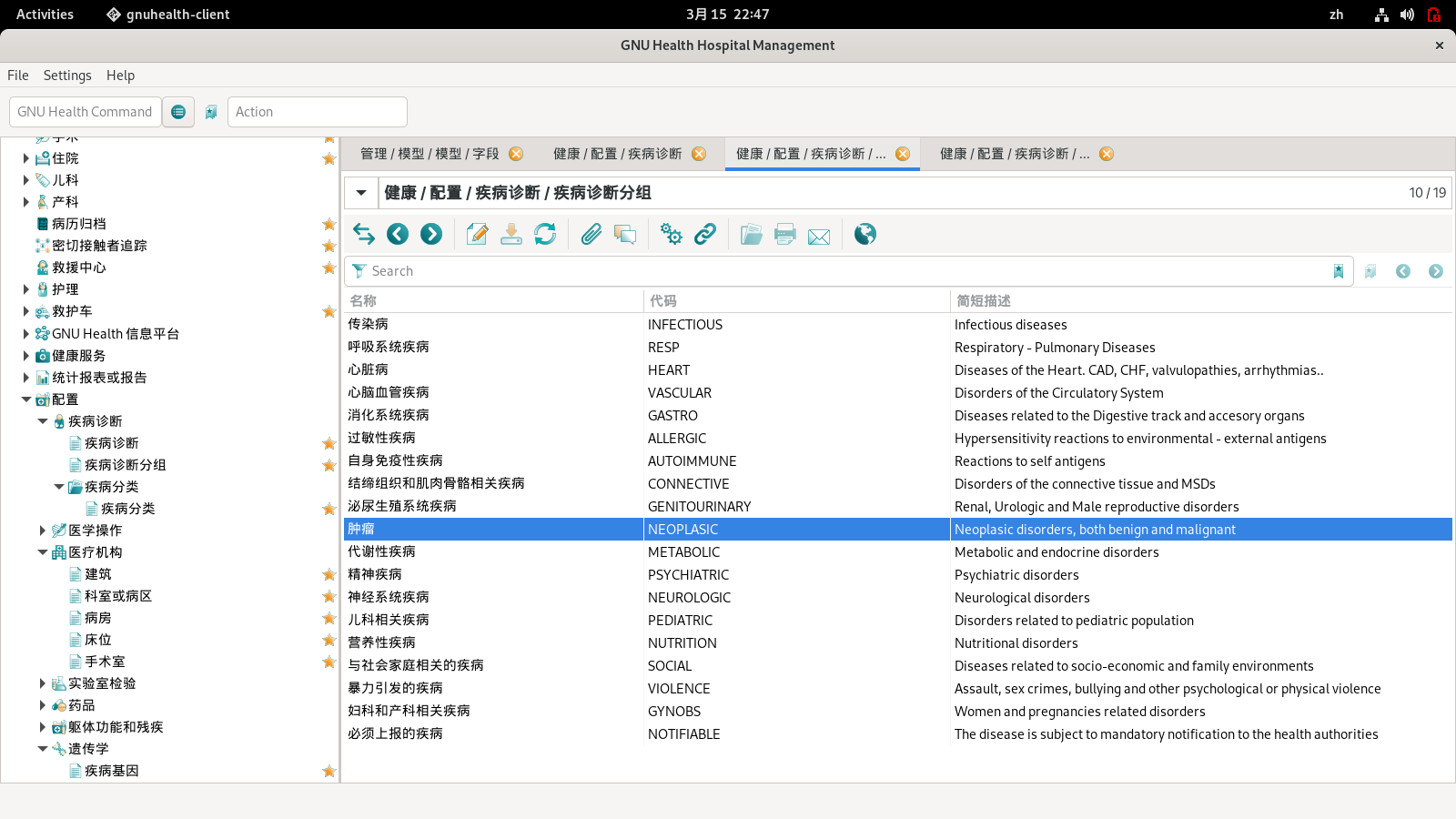Click the edit record pencil icon

[x=477, y=235]
